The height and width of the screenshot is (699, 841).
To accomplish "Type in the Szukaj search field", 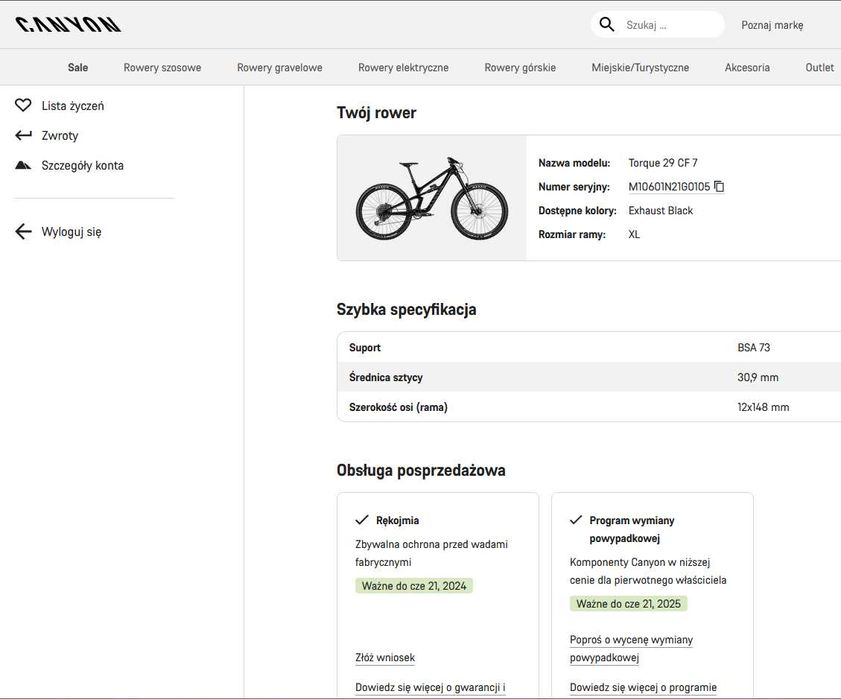I will [x=668, y=25].
